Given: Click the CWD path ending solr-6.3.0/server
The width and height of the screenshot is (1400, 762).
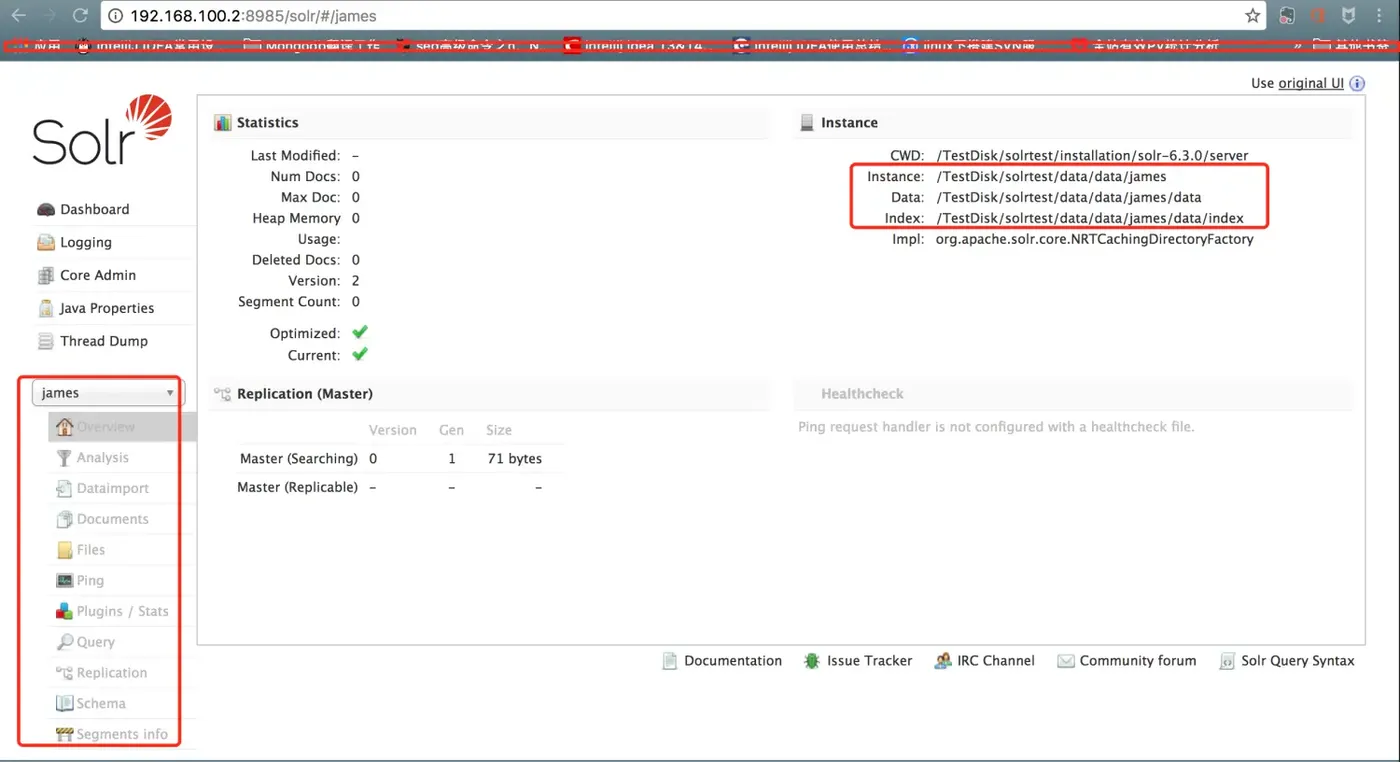Looking at the screenshot, I should pyautogui.click(x=1094, y=156).
